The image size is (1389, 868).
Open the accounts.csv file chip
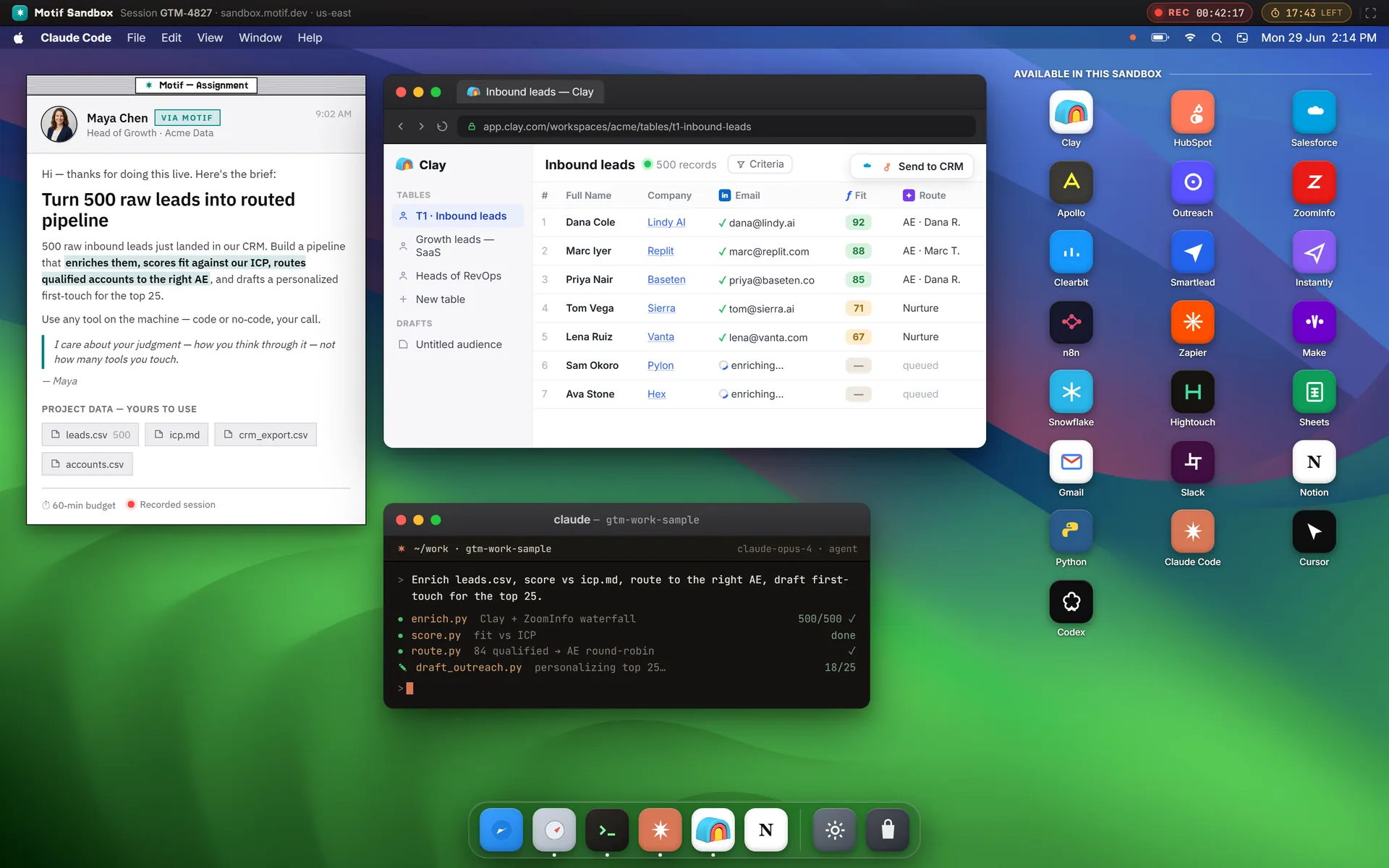tap(87, 464)
